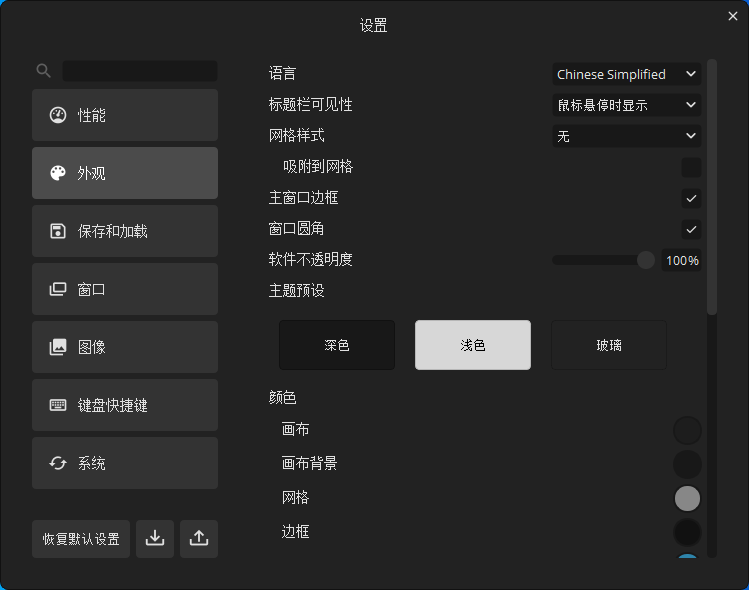The width and height of the screenshot is (749, 590).
Task: Click the 网格样式 label
Action: [x=297, y=136]
